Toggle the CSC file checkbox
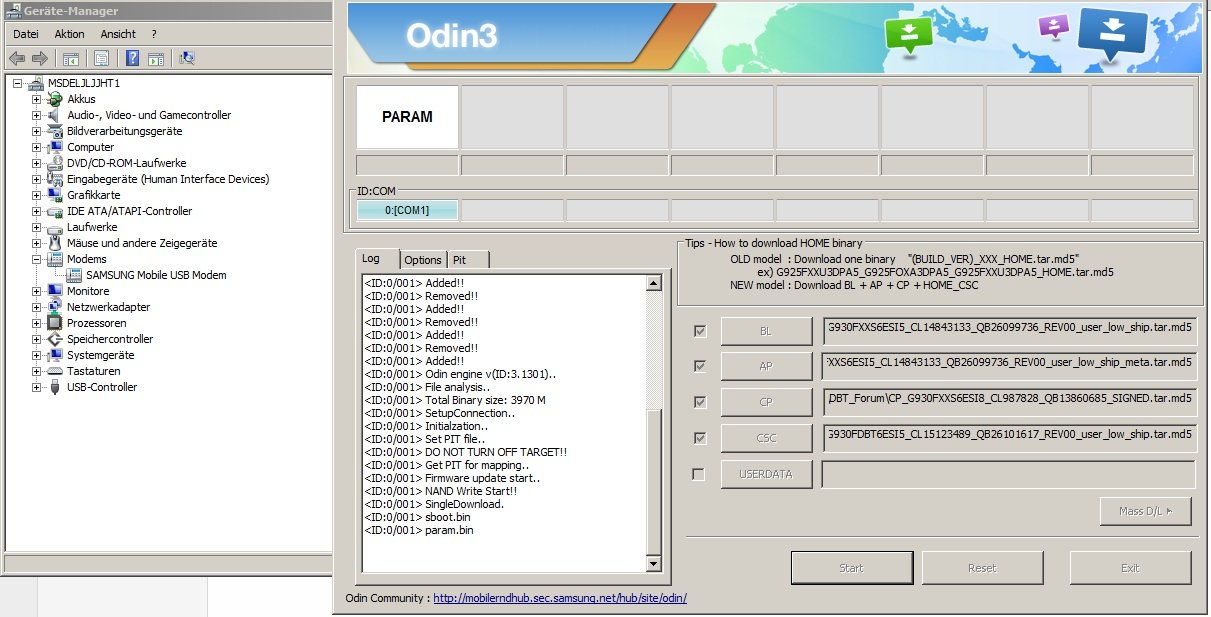This screenshot has height=617, width=1211. [x=700, y=438]
